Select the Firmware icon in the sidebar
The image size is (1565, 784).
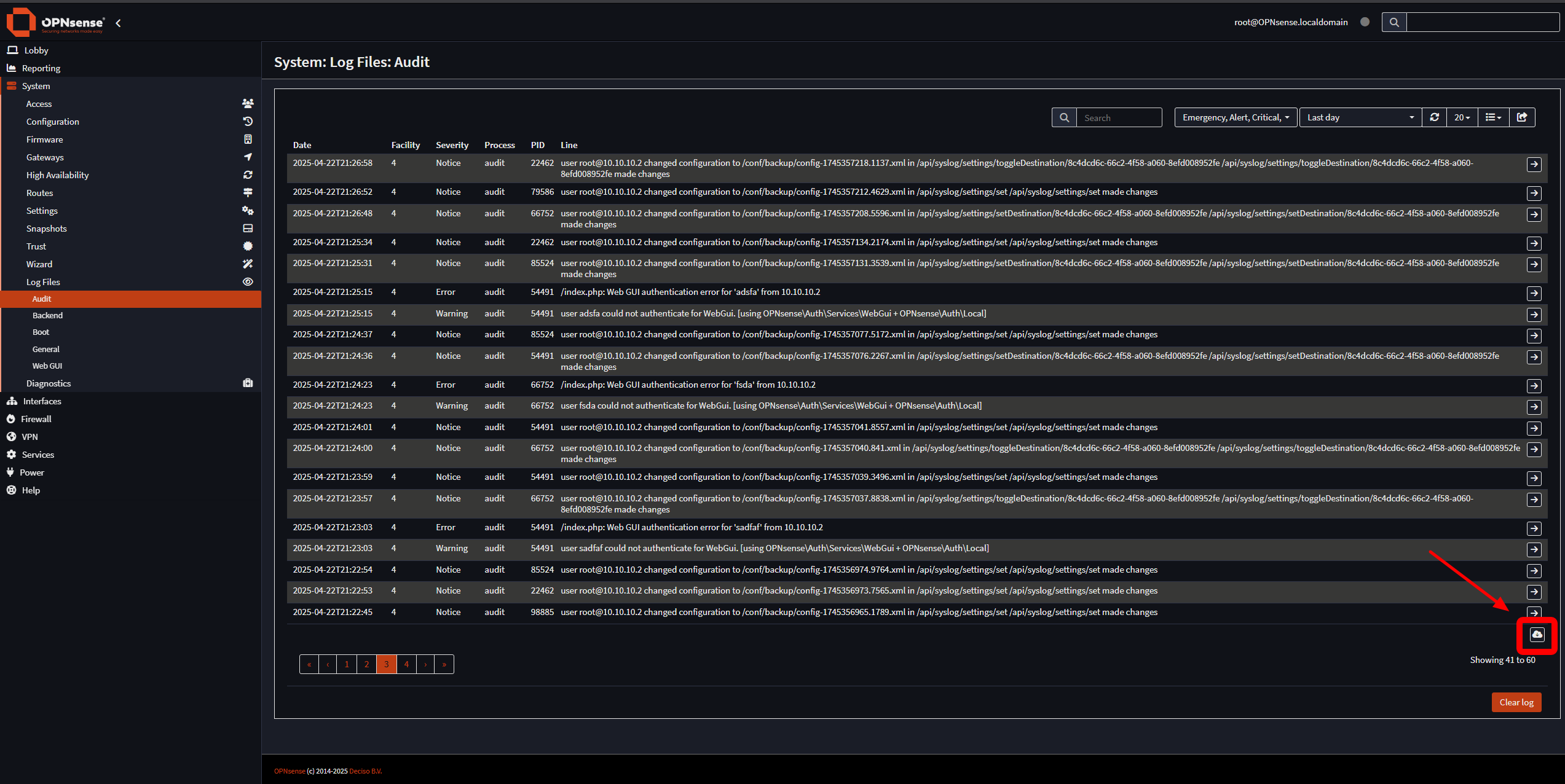tap(248, 139)
